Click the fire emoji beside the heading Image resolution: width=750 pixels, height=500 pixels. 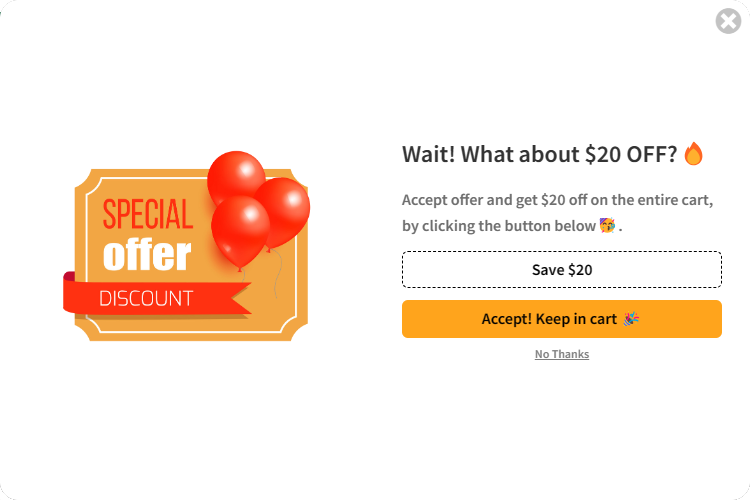[694, 154]
